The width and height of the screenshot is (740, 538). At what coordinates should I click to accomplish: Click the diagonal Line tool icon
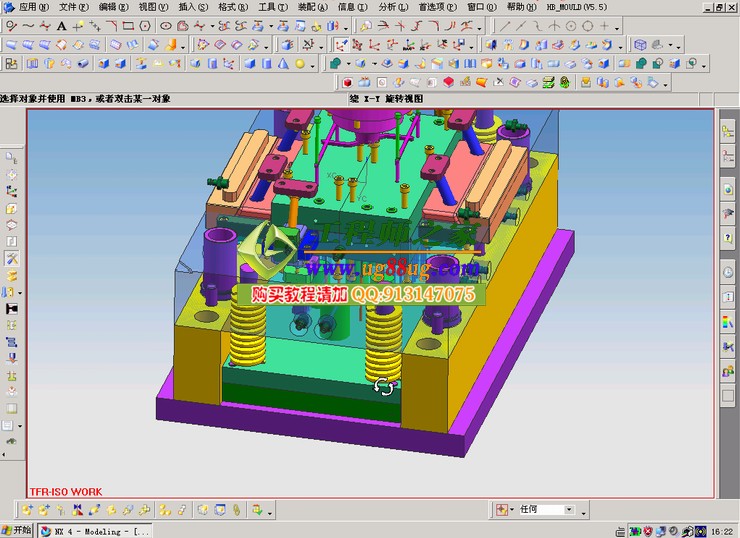(x=505, y=25)
